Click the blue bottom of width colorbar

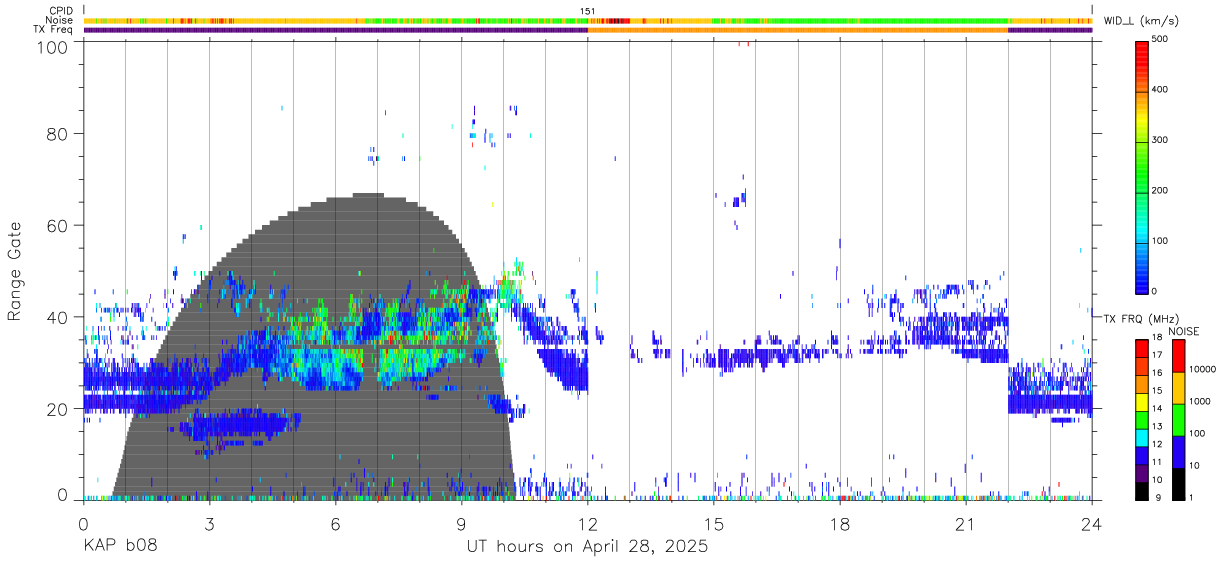tap(1142, 280)
